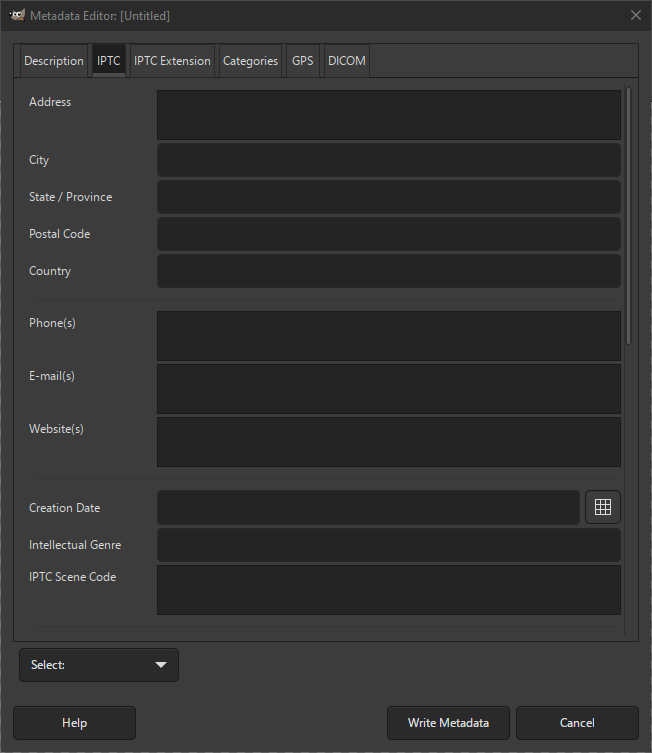This screenshot has width=652, height=753.
Task: Switch to the Description tab
Action: click(54, 61)
